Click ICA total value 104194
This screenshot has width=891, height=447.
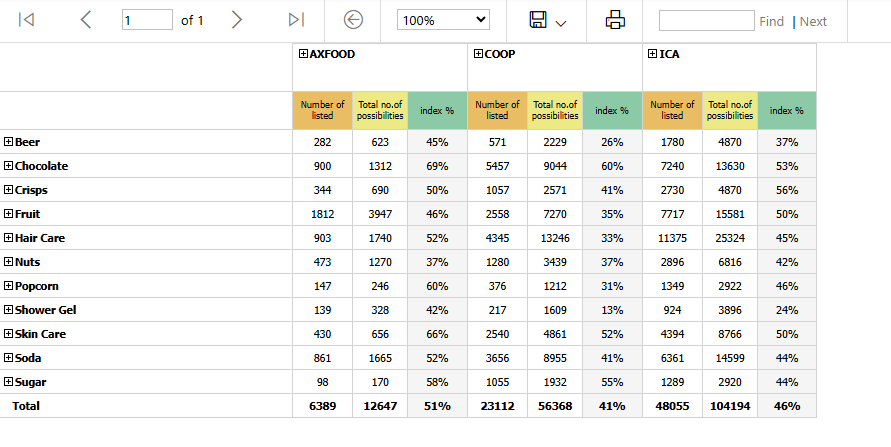pyautogui.click(x=730, y=406)
